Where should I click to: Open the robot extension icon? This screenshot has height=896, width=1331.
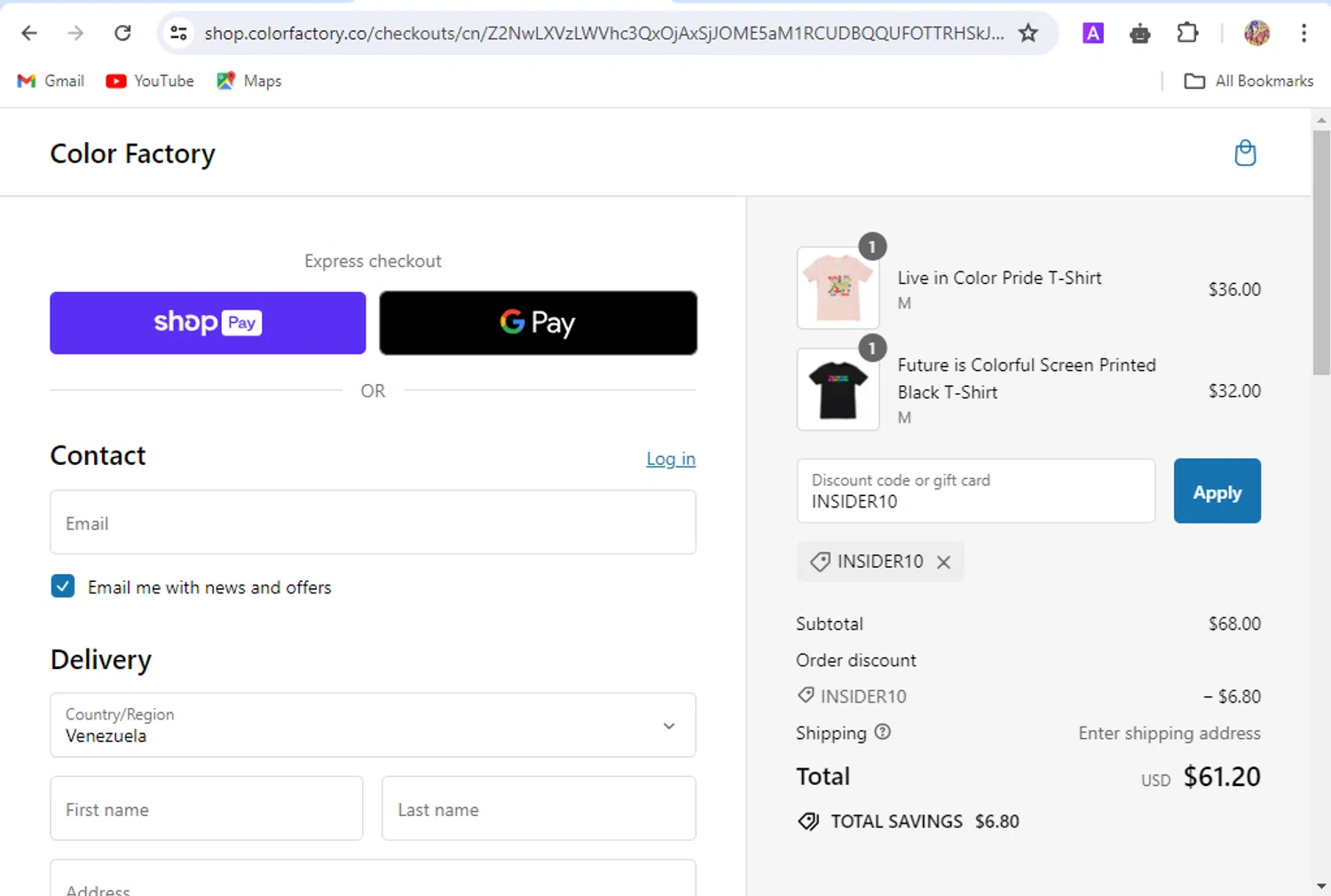click(1140, 34)
